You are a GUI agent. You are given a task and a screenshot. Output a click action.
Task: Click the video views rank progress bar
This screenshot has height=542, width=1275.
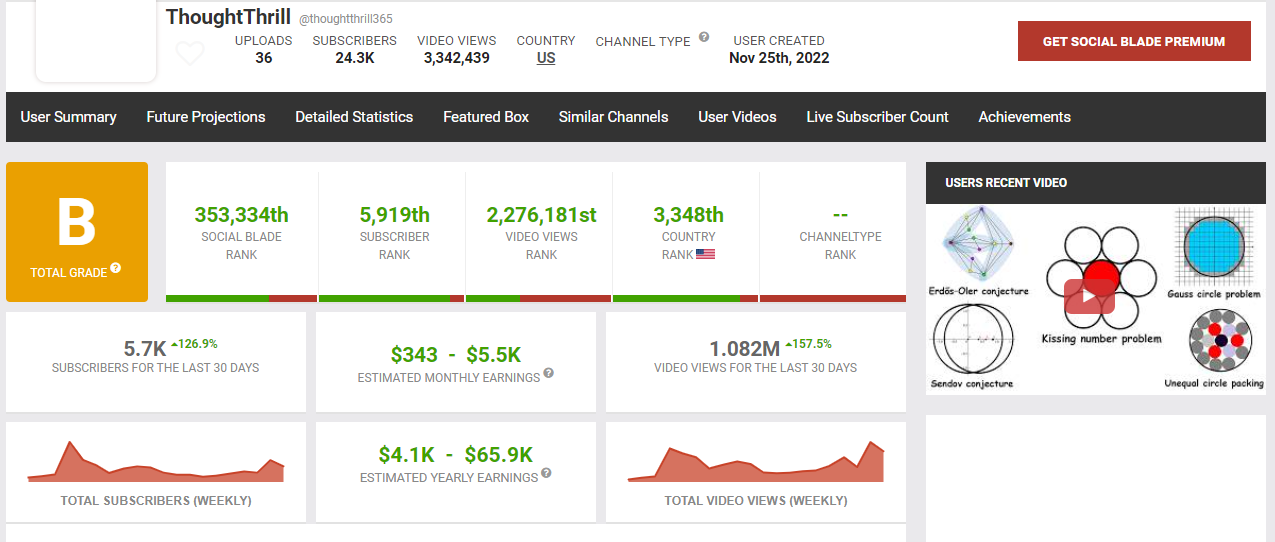click(538, 298)
